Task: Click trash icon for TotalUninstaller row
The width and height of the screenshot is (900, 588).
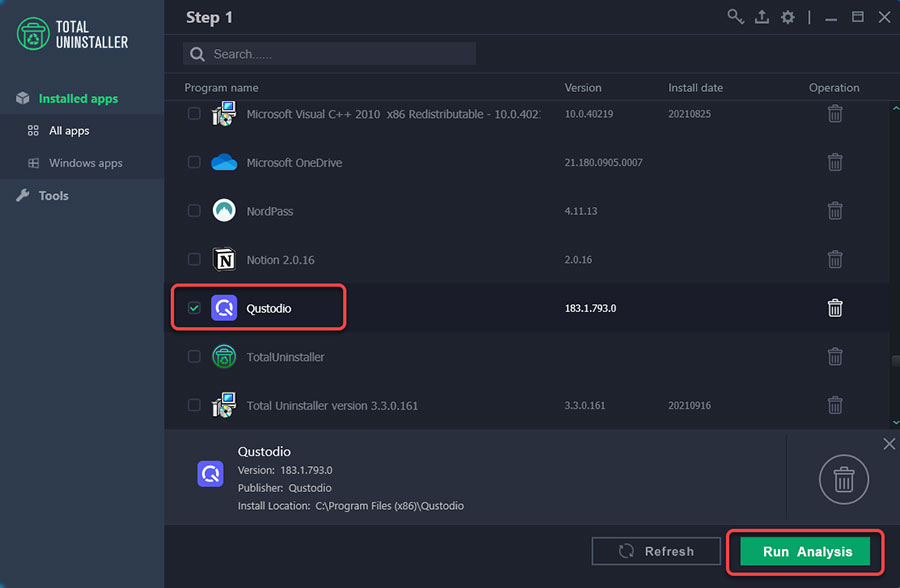Action: (x=835, y=357)
